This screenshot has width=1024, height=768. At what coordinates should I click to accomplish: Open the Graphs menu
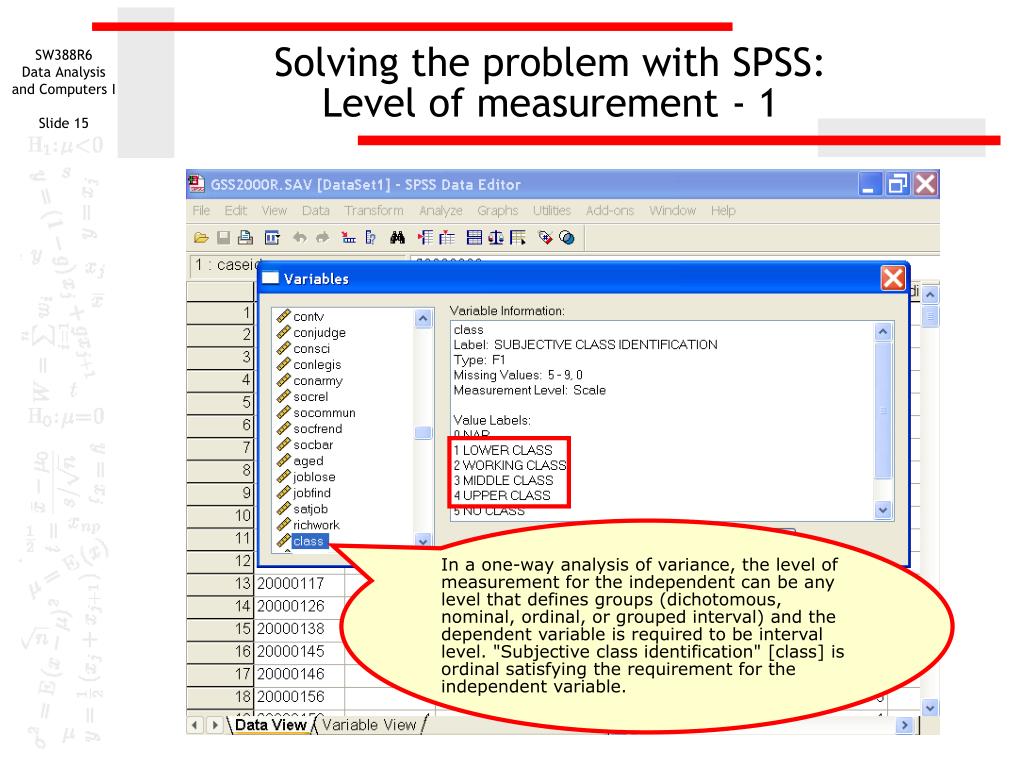tap(498, 210)
